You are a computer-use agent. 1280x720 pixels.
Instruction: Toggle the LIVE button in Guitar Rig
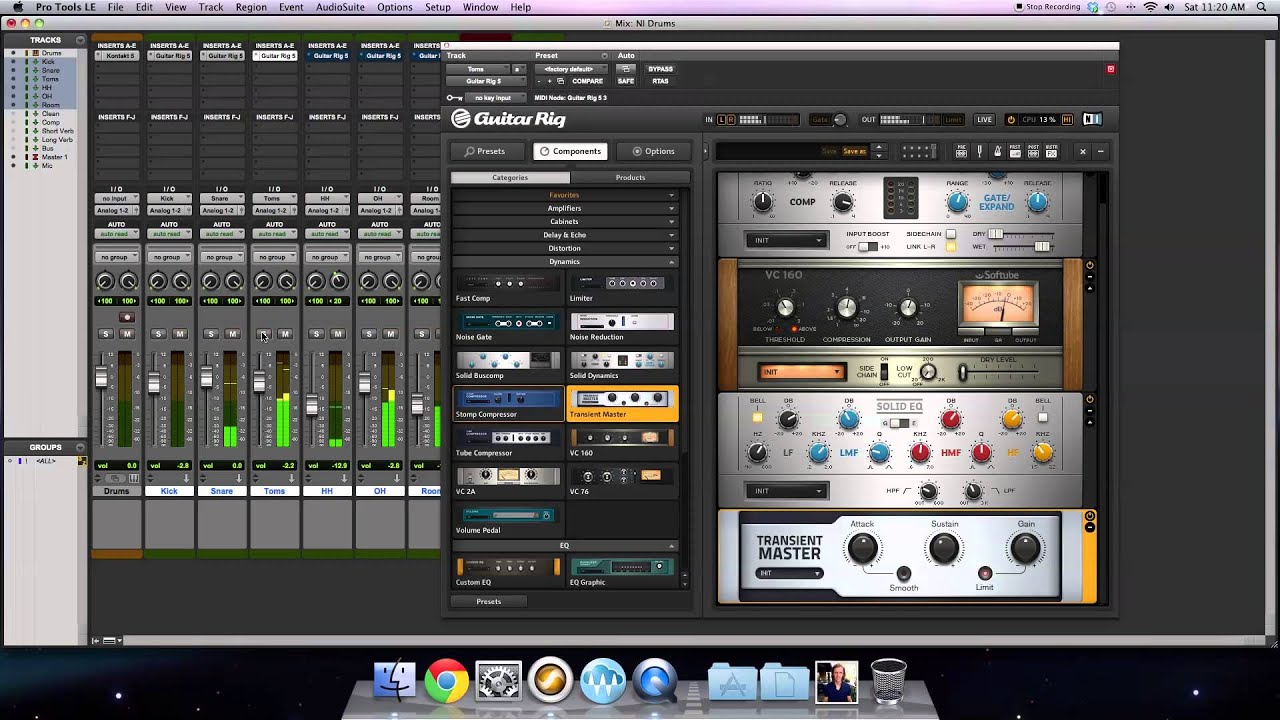(x=985, y=120)
